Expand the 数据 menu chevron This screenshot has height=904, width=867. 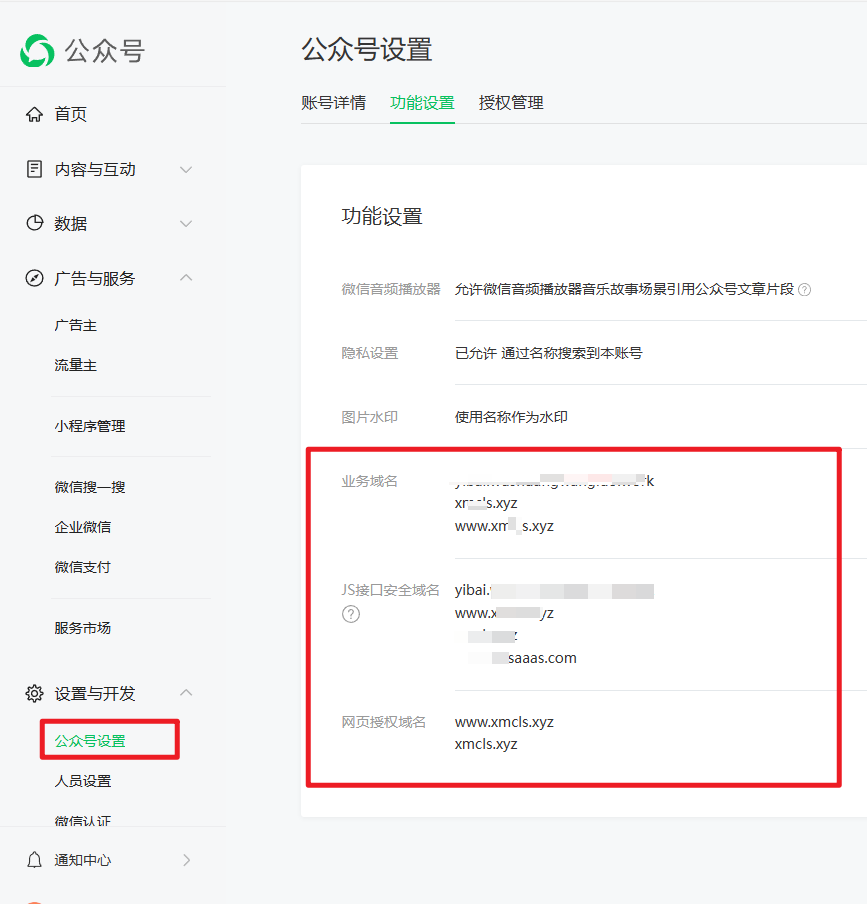coord(186,224)
